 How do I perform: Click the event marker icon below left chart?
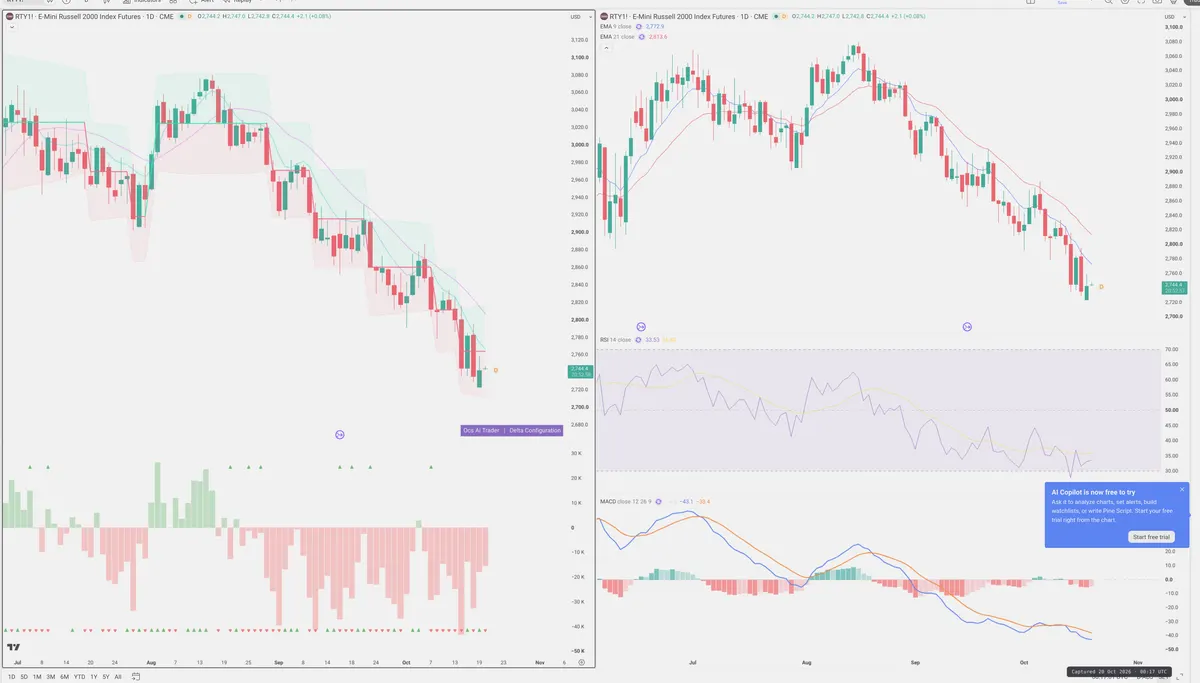(340, 434)
